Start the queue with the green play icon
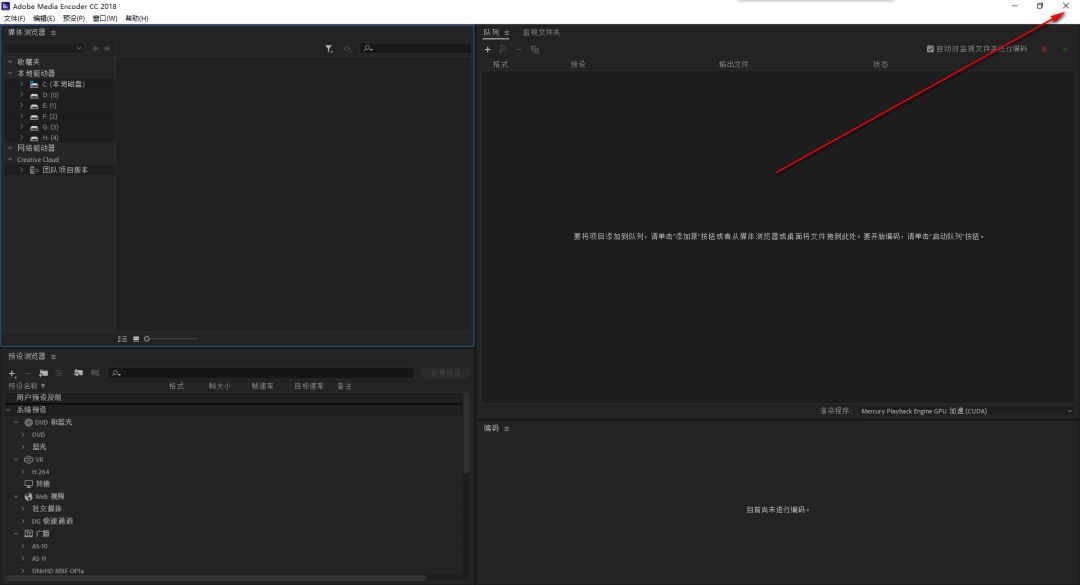Image resolution: width=1080 pixels, height=585 pixels. (x=1063, y=48)
